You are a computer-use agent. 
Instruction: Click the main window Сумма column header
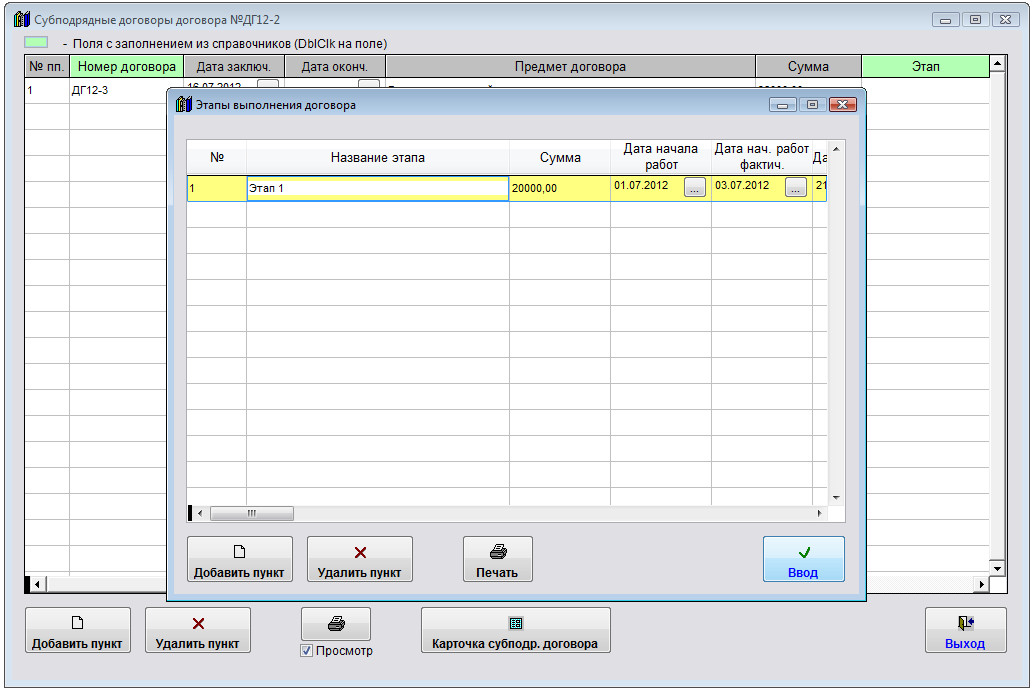pos(808,66)
